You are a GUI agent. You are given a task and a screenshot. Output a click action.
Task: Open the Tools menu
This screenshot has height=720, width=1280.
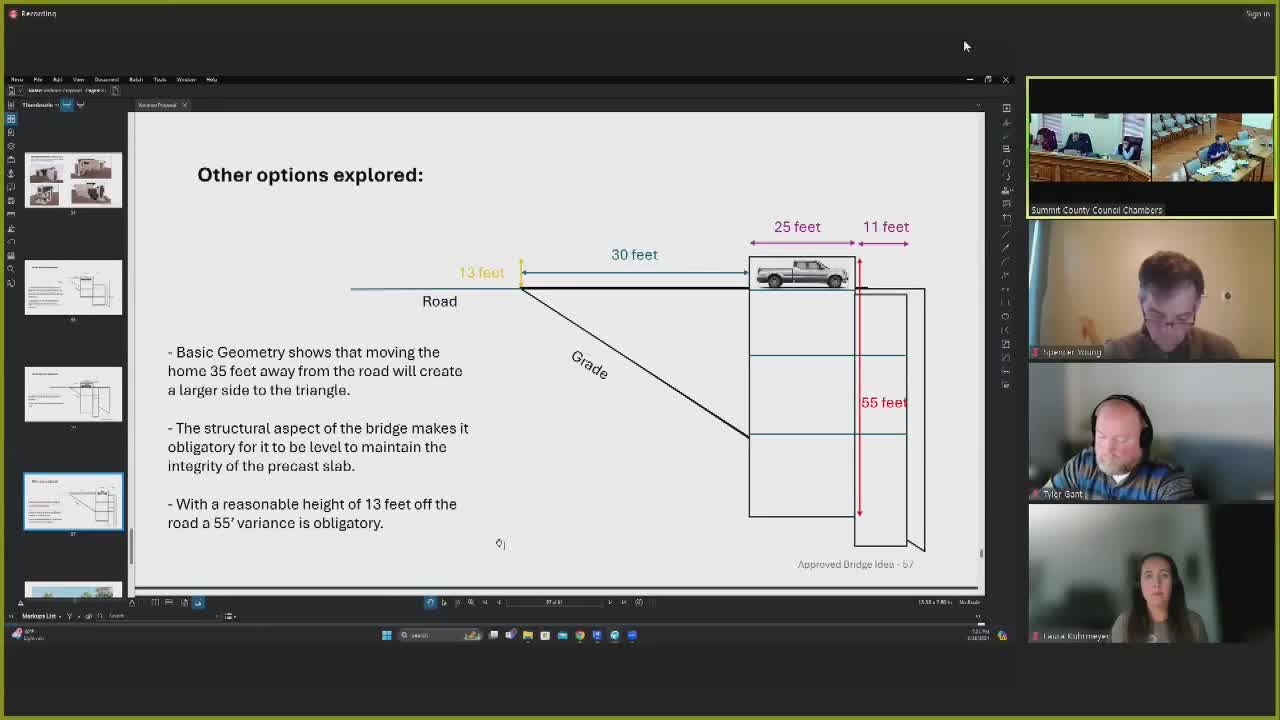160,79
